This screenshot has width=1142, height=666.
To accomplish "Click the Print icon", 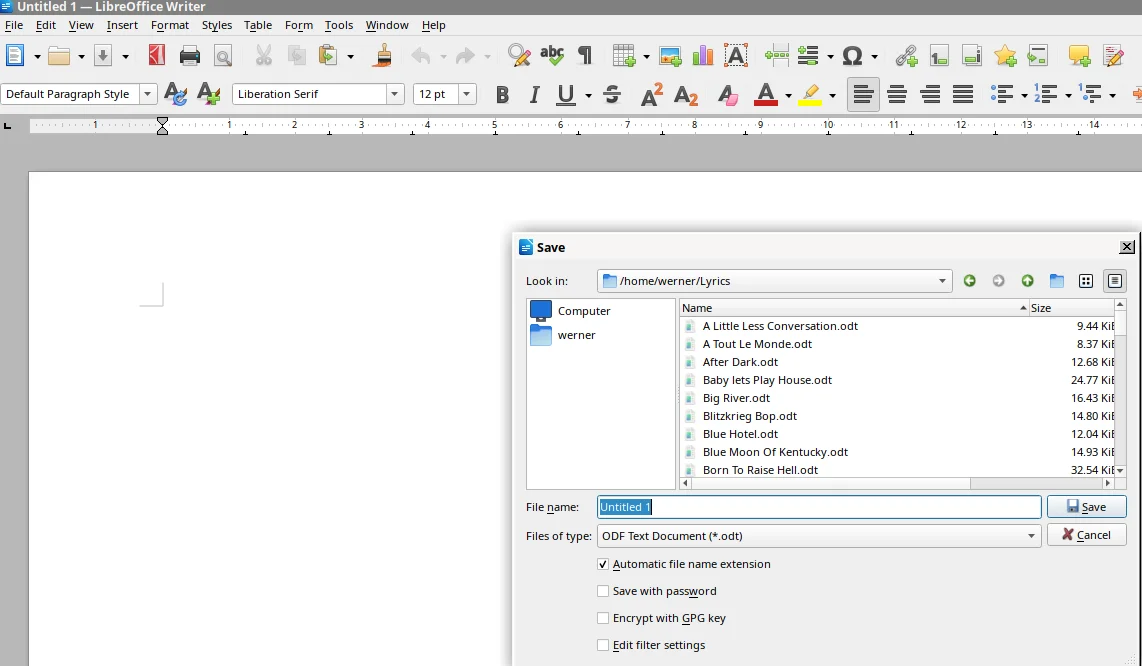I will coord(189,55).
